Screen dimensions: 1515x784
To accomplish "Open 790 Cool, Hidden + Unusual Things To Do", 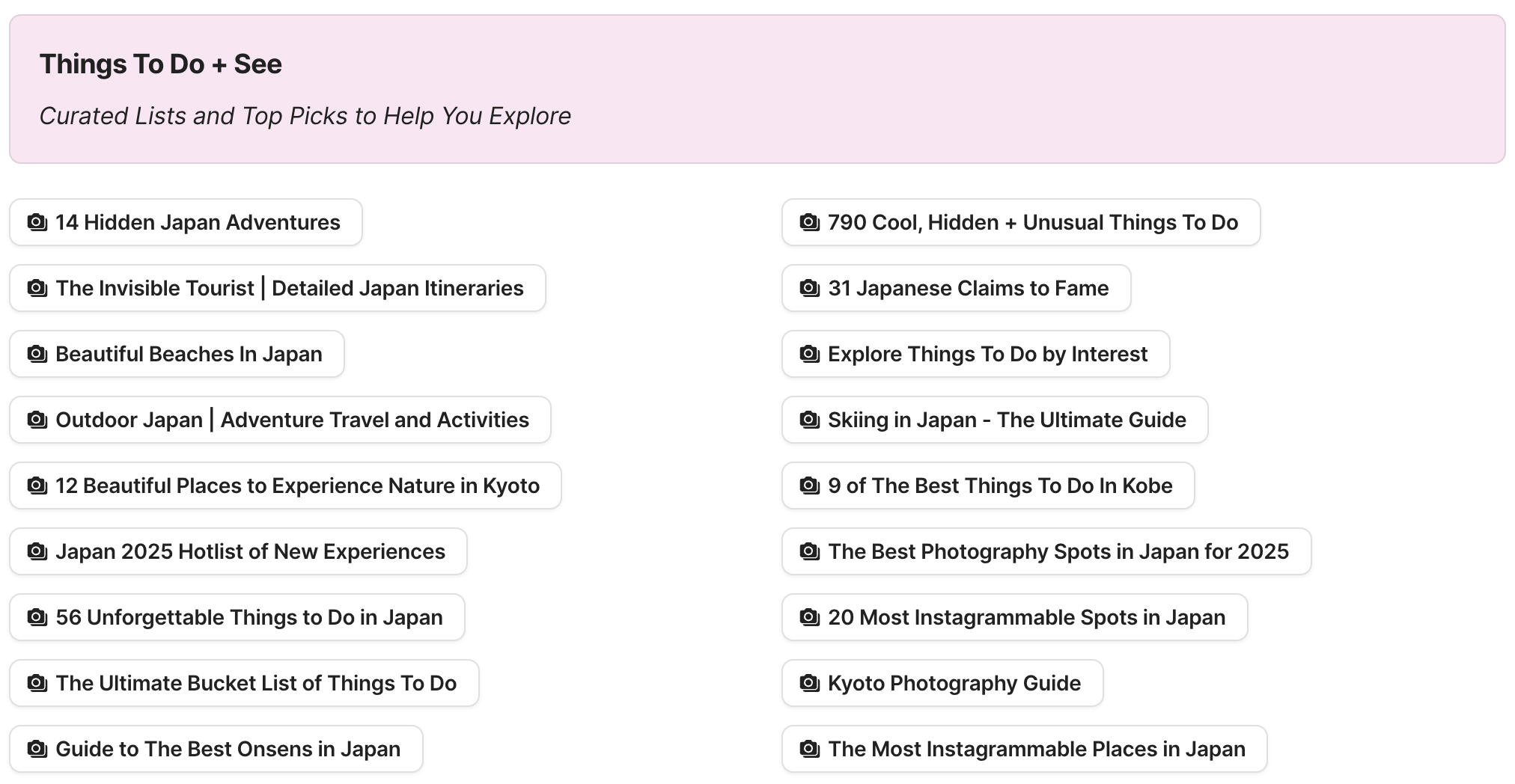I will (x=1020, y=222).
